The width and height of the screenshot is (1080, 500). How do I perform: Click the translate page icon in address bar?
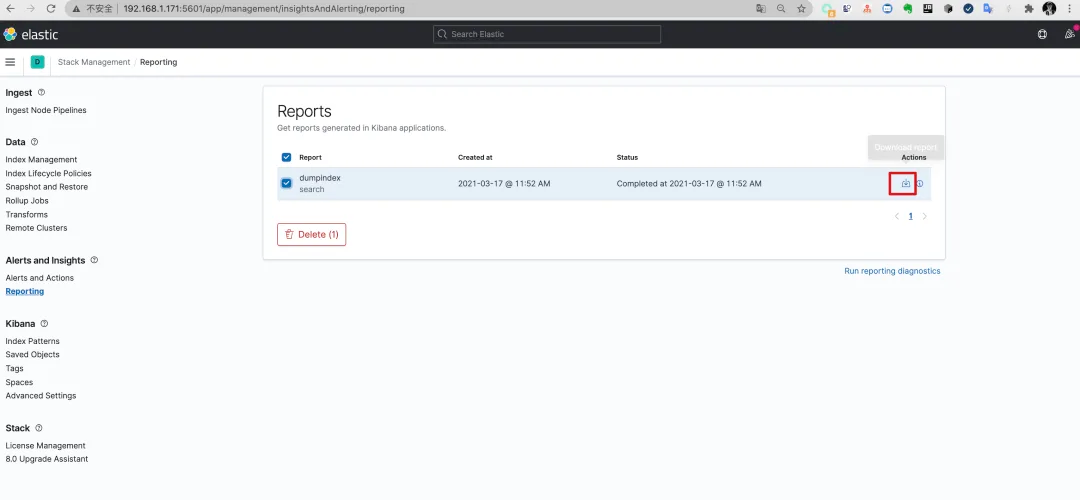[x=760, y=9]
